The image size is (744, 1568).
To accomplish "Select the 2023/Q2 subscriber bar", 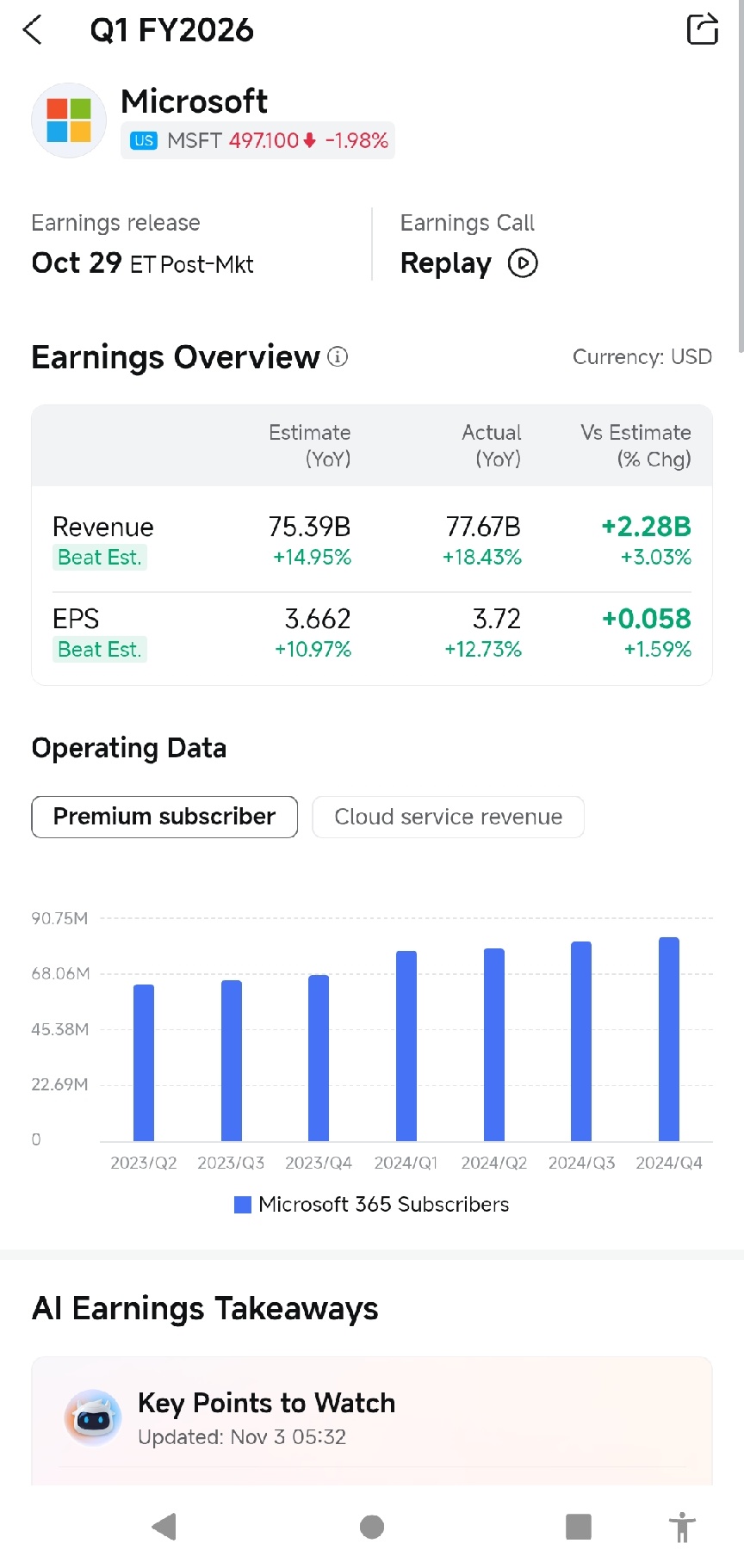I will [144, 1063].
